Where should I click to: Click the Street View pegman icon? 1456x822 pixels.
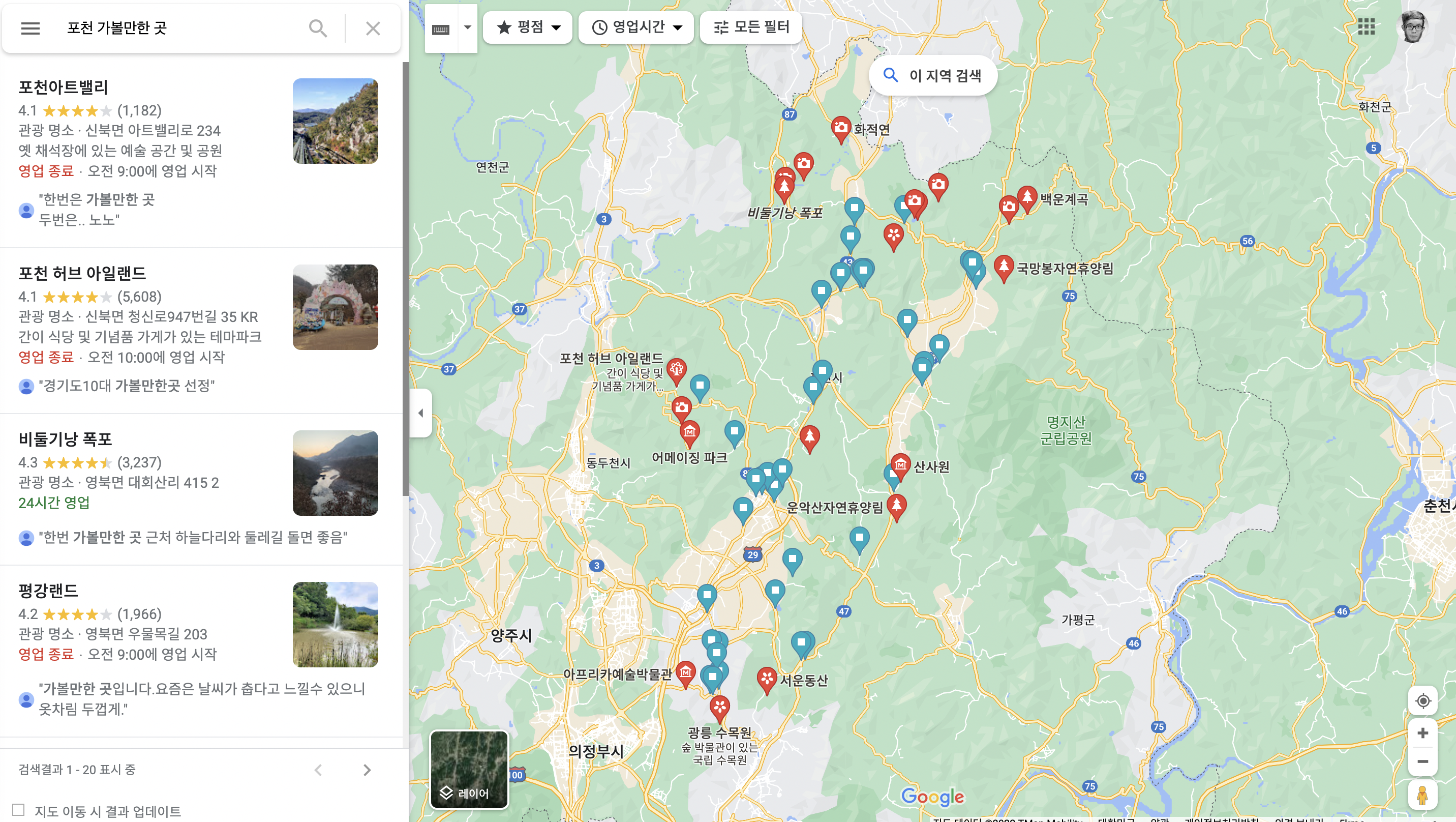coord(1422,795)
